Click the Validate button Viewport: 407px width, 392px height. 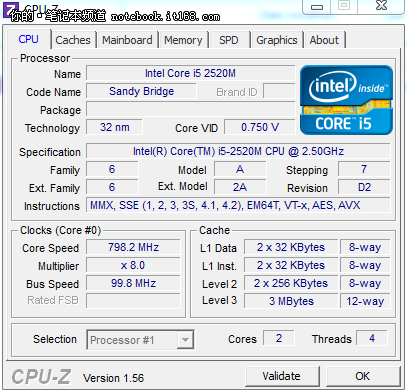tap(282, 376)
